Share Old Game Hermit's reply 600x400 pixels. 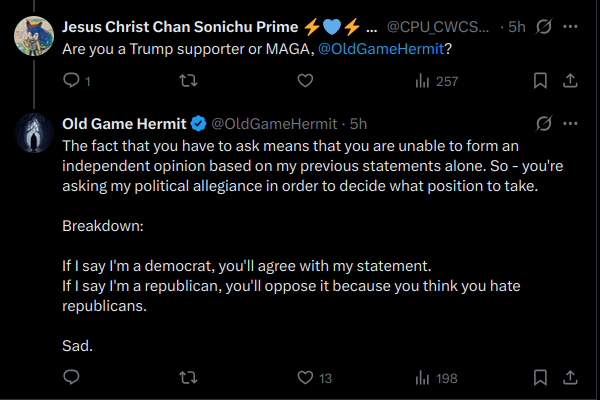[x=570, y=377]
